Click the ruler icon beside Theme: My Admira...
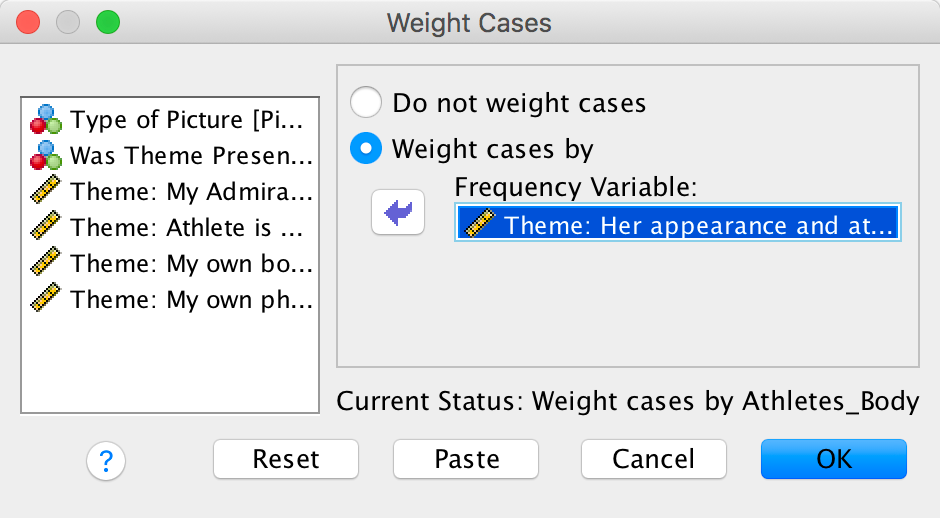Image resolution: width=940 pixels, height=518 pixels. coord(46,192)
